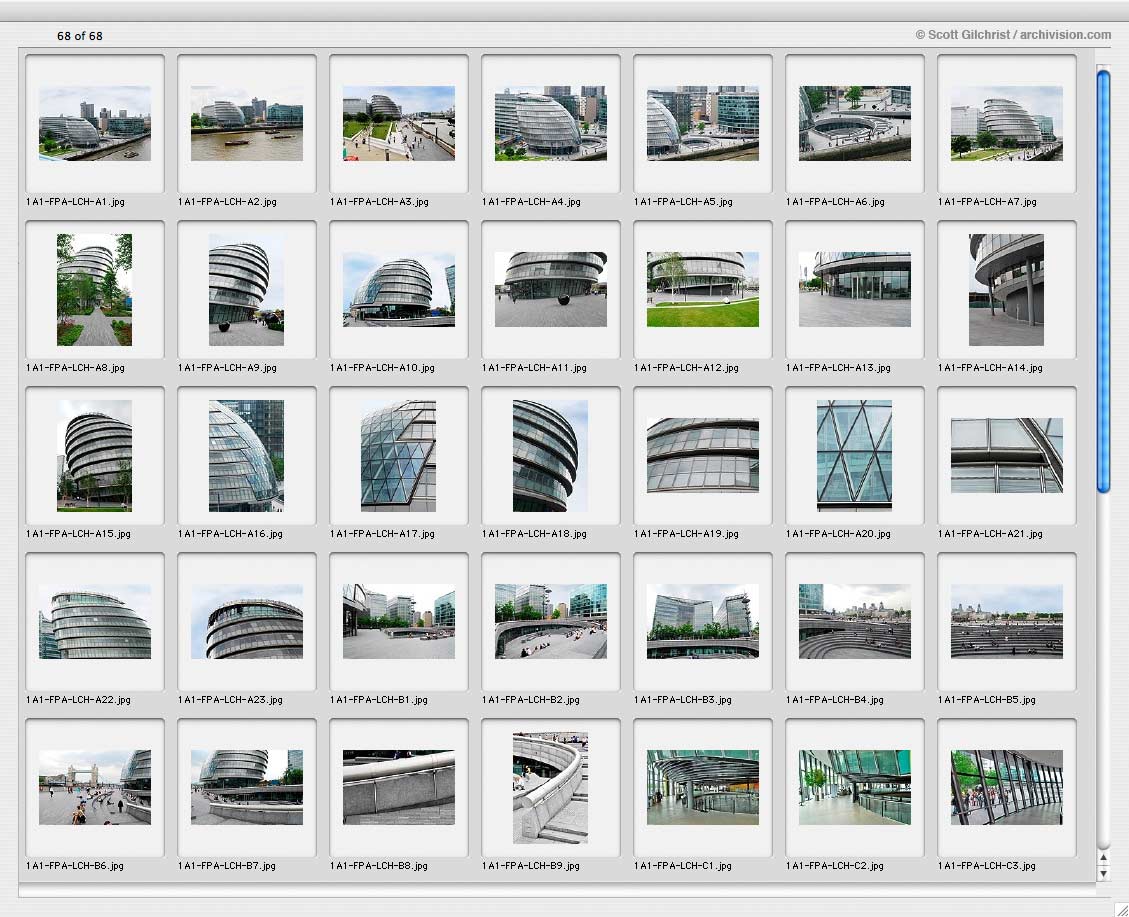Screen dimensions: 1129x917
Task: Select thumbnail 1A1-FPA-LCH-B4.jpg
Action: click(x=855, y=621)
